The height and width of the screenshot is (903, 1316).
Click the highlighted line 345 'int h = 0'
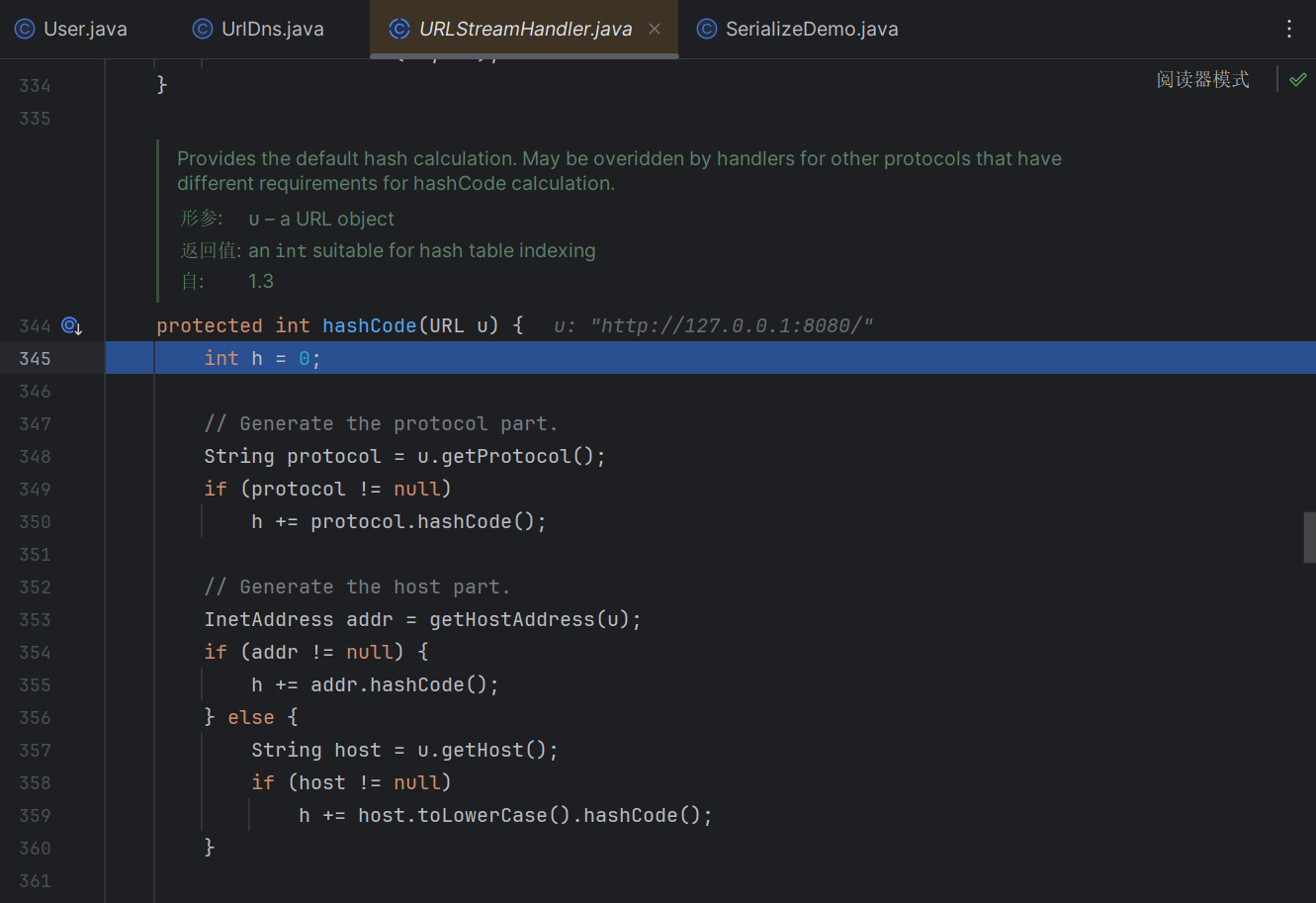click(x=262, y=358)
